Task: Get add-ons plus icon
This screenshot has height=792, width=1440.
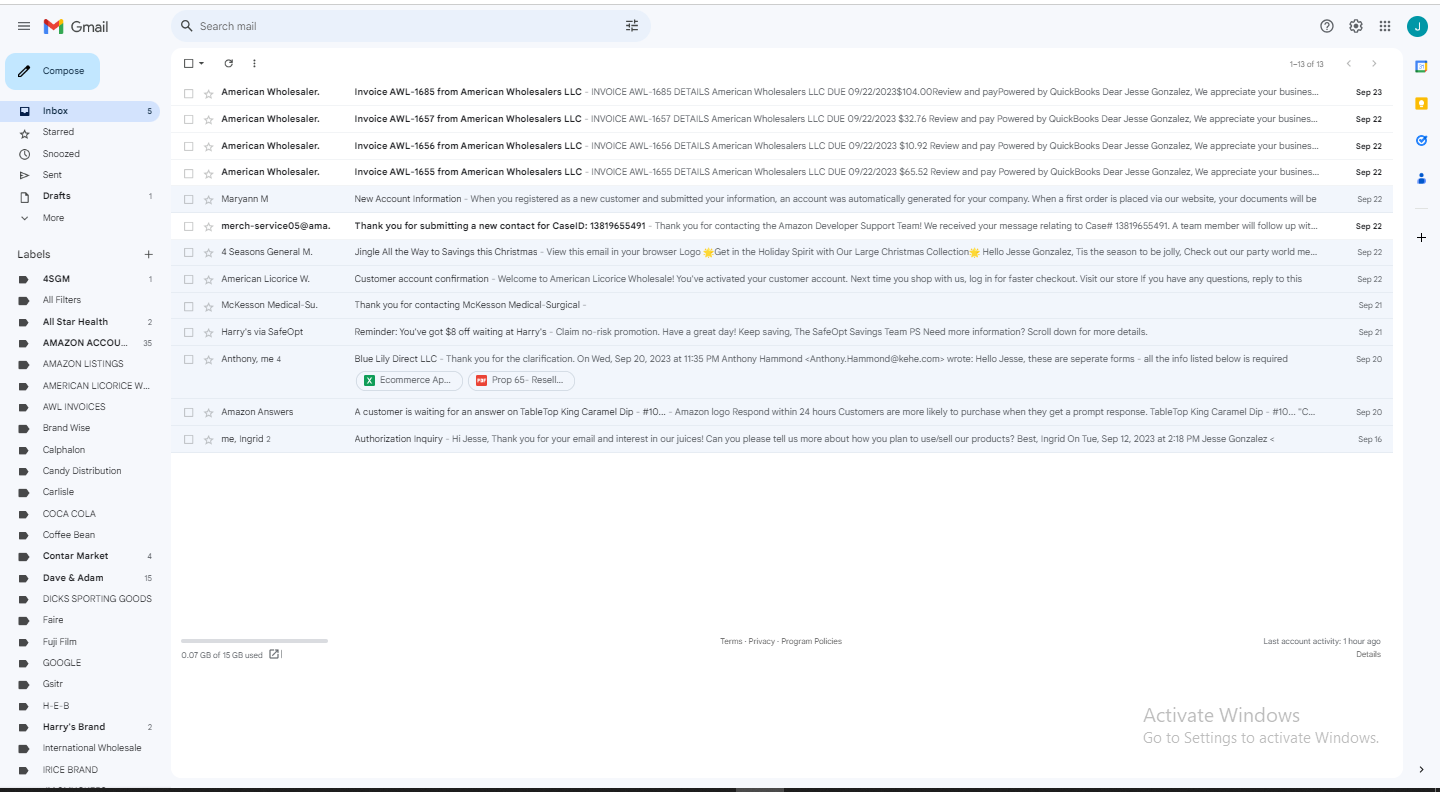Action: tap(1421, 238)
